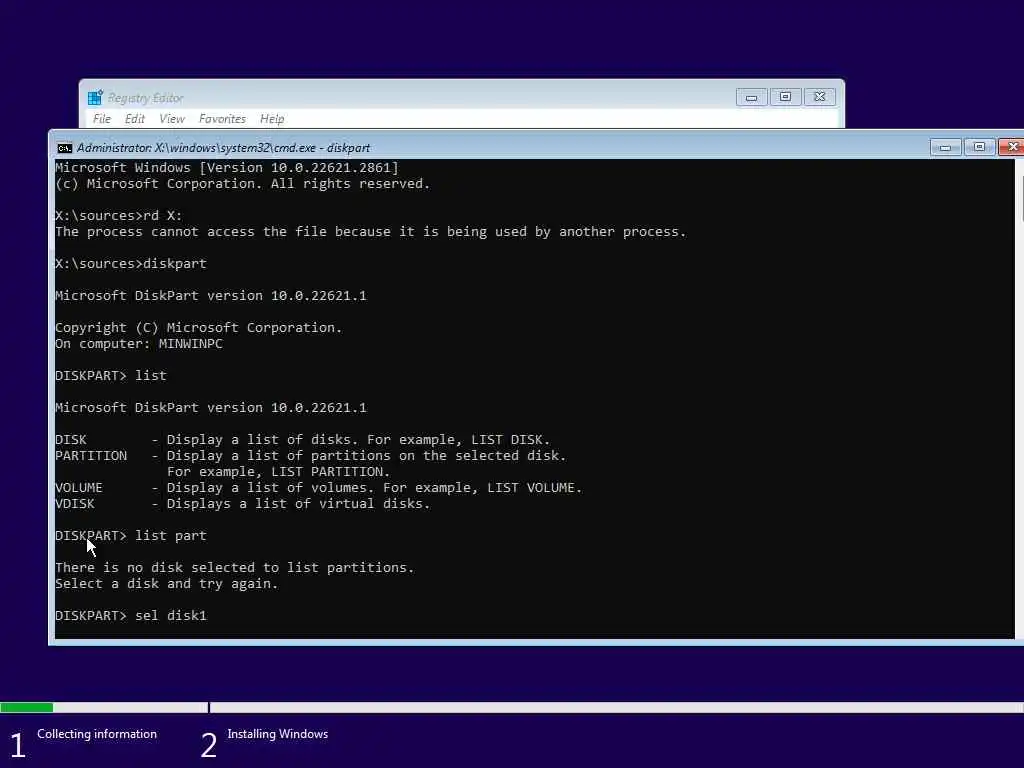
Task: Click the PARTITION help entry line
Action: point(310,456)
